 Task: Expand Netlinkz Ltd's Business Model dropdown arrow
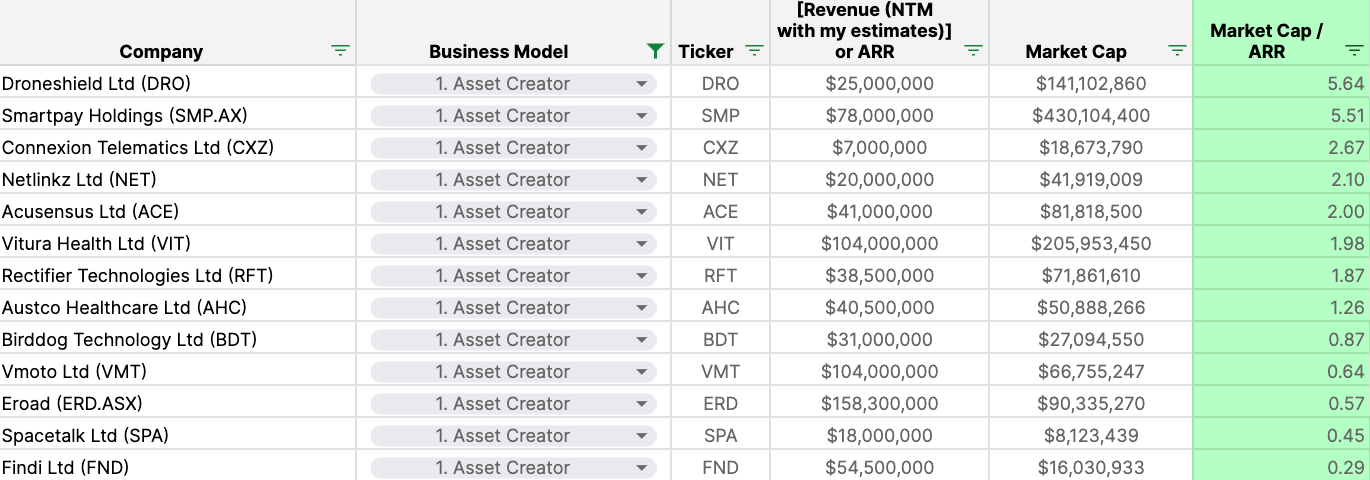641,180
